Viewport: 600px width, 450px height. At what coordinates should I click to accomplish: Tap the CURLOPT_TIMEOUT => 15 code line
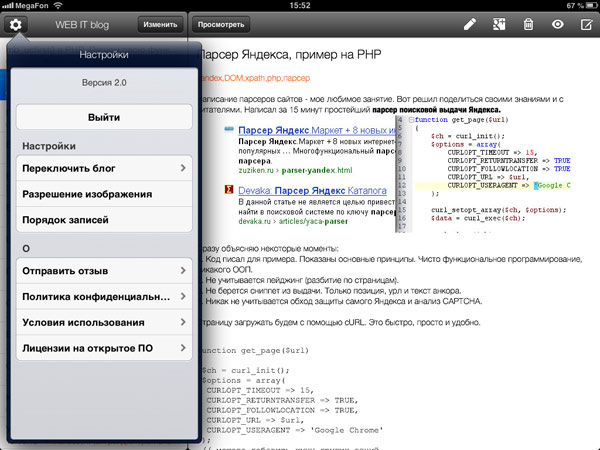click(260, 390)
